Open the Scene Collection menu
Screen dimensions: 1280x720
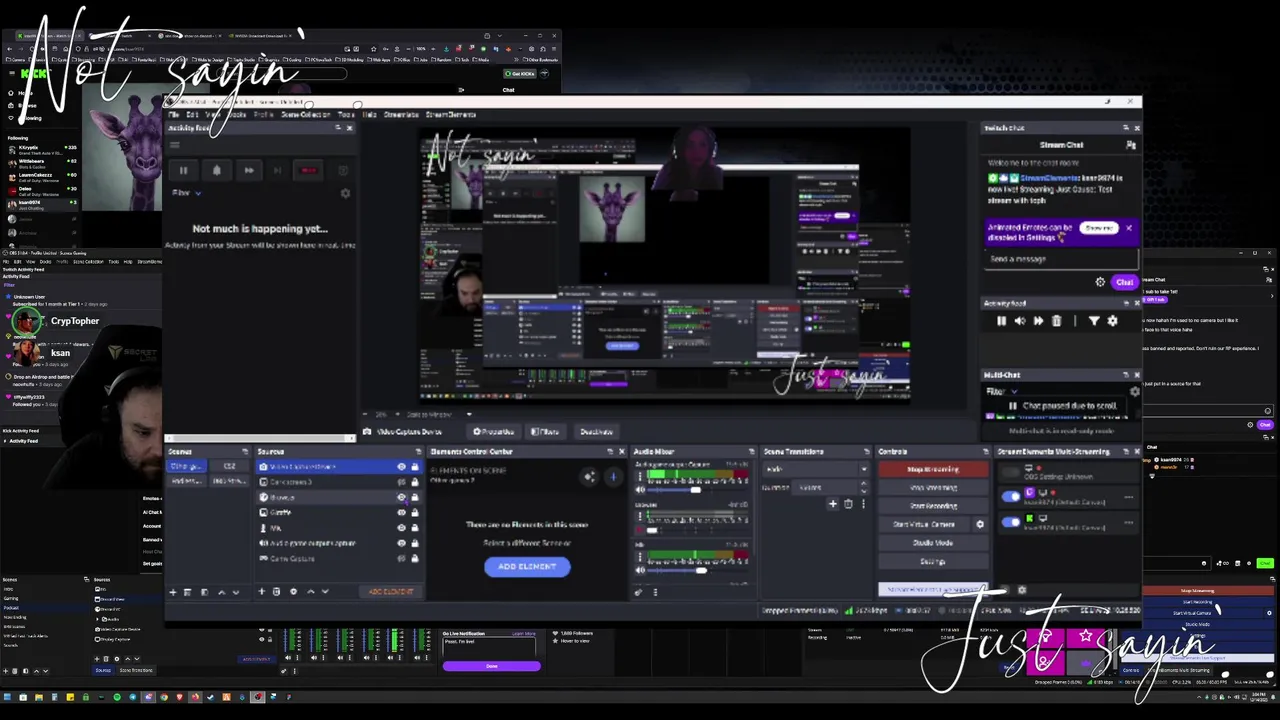pyautogui.click(x=306, y=114)
